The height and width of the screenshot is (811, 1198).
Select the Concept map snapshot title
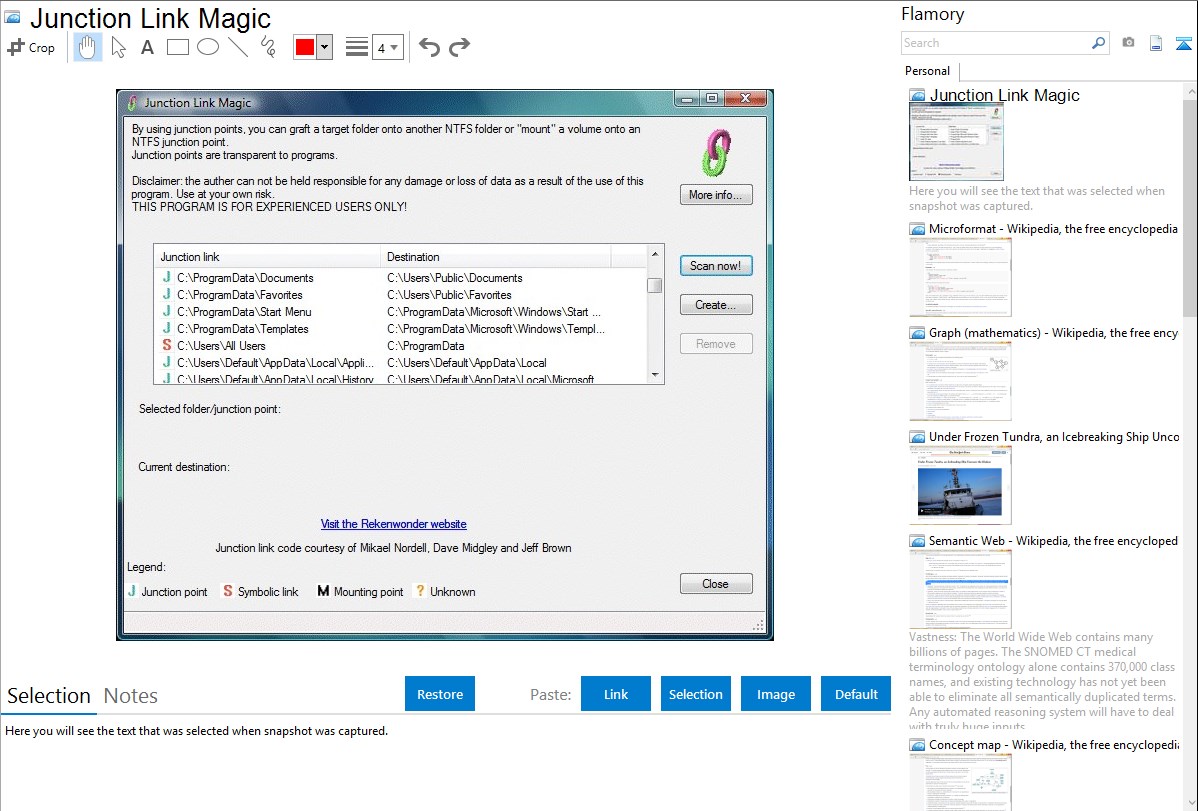[x=1054, y=744]
